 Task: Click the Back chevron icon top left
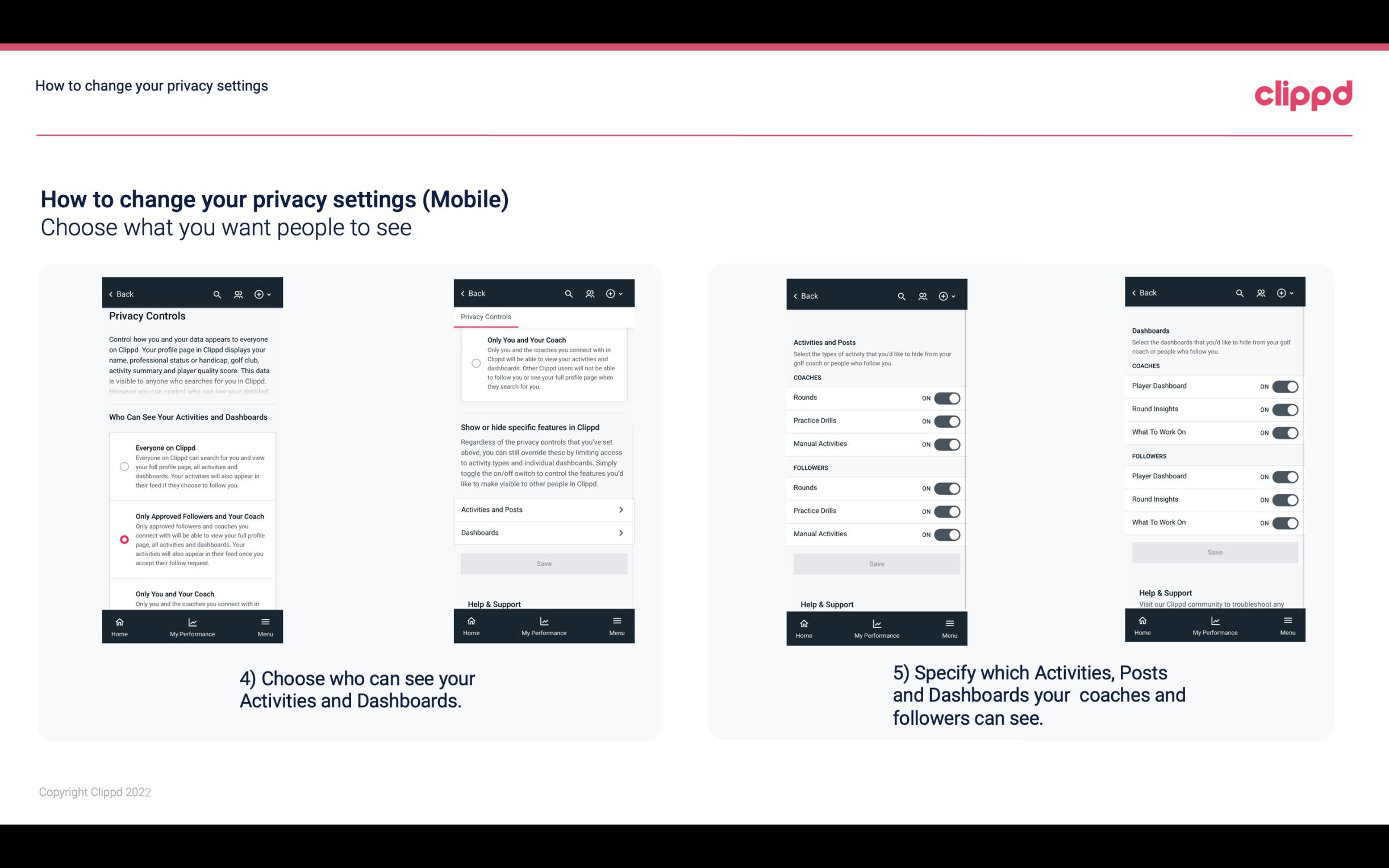[111, 294]
